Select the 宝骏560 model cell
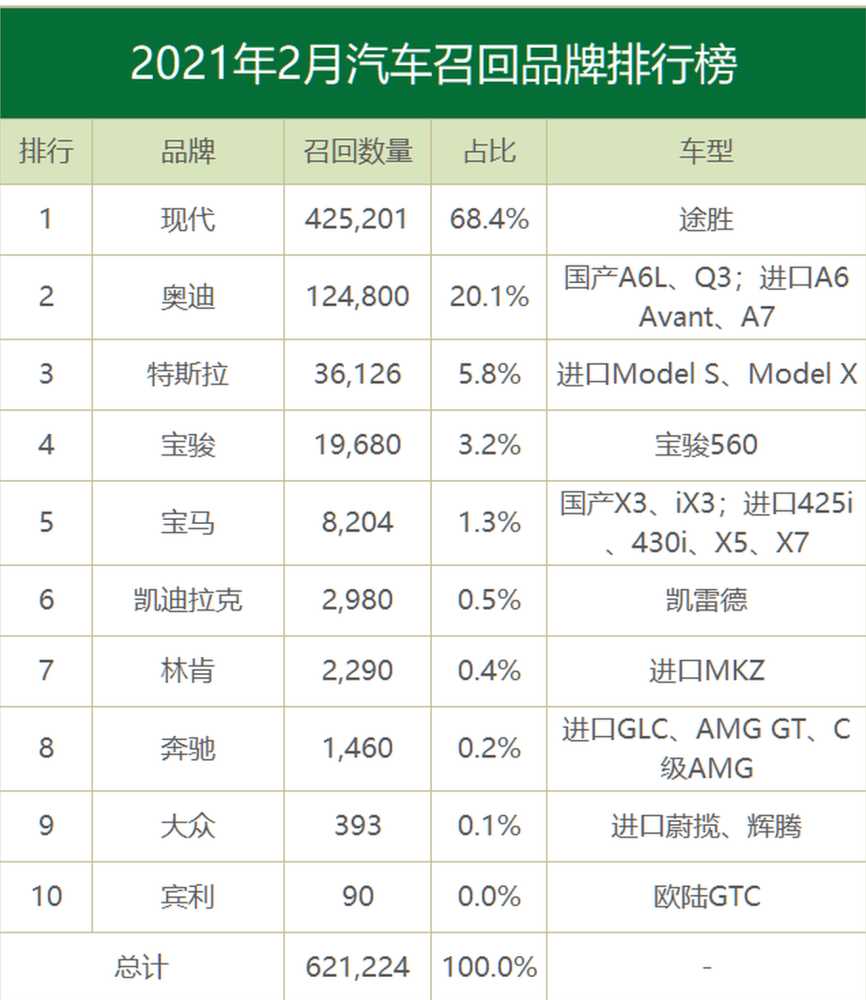 707,445
